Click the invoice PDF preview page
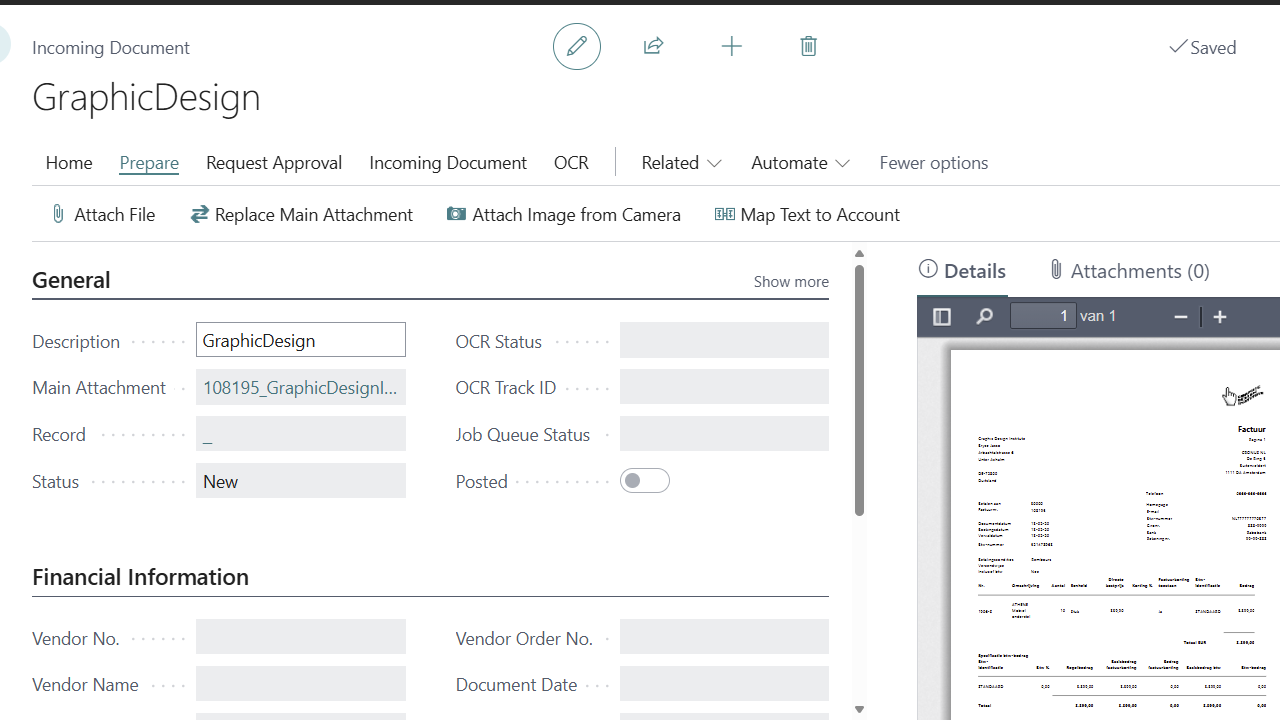The height and width of the screenshot is (720, 1280). [1115, 535]
